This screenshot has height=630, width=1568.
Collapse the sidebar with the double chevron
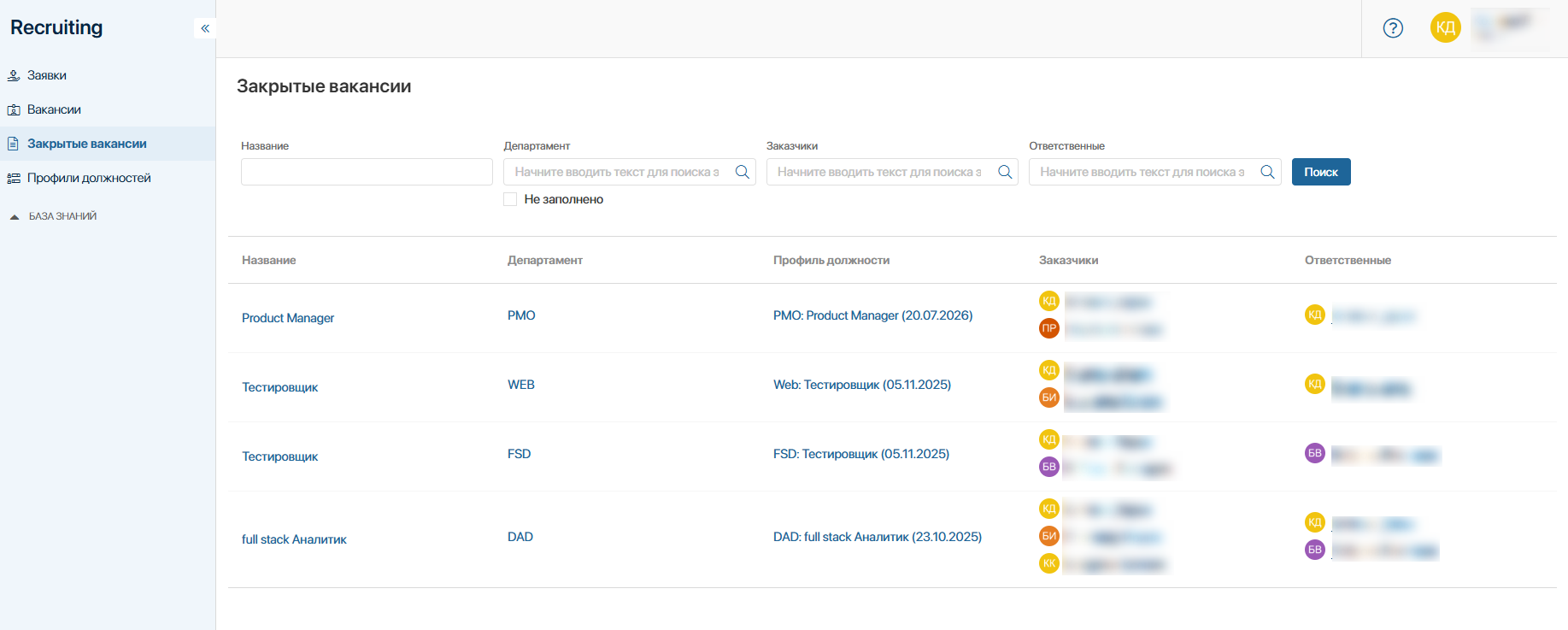(x=205, y=28)
